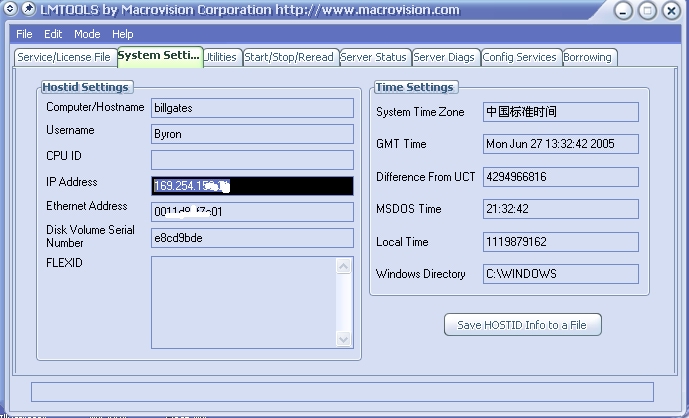Click the System Time Zone field
The width and height of the screenshot is (689, 418).
561,112
